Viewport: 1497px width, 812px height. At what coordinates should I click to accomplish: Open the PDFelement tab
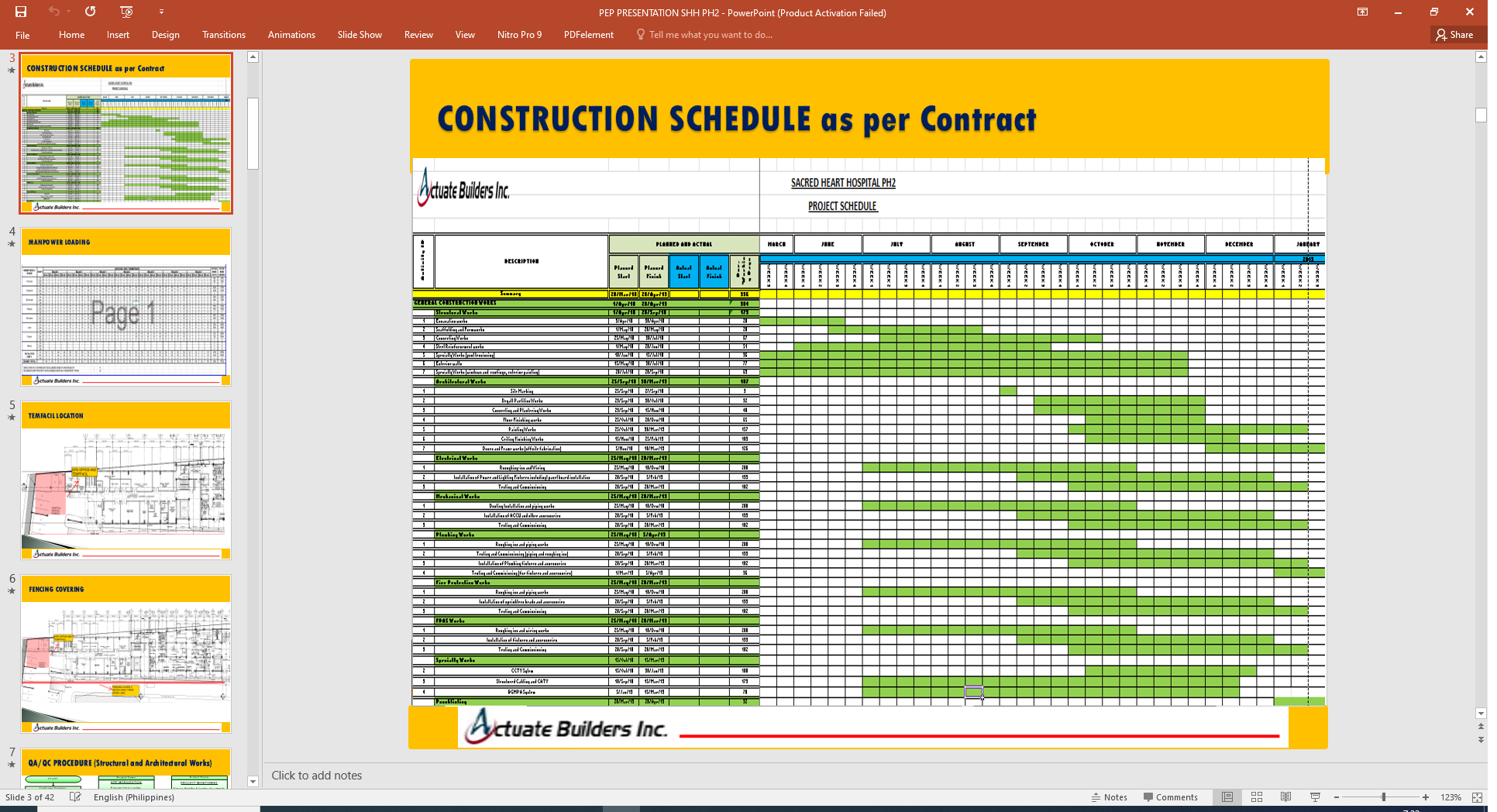(x=589, y=35)
